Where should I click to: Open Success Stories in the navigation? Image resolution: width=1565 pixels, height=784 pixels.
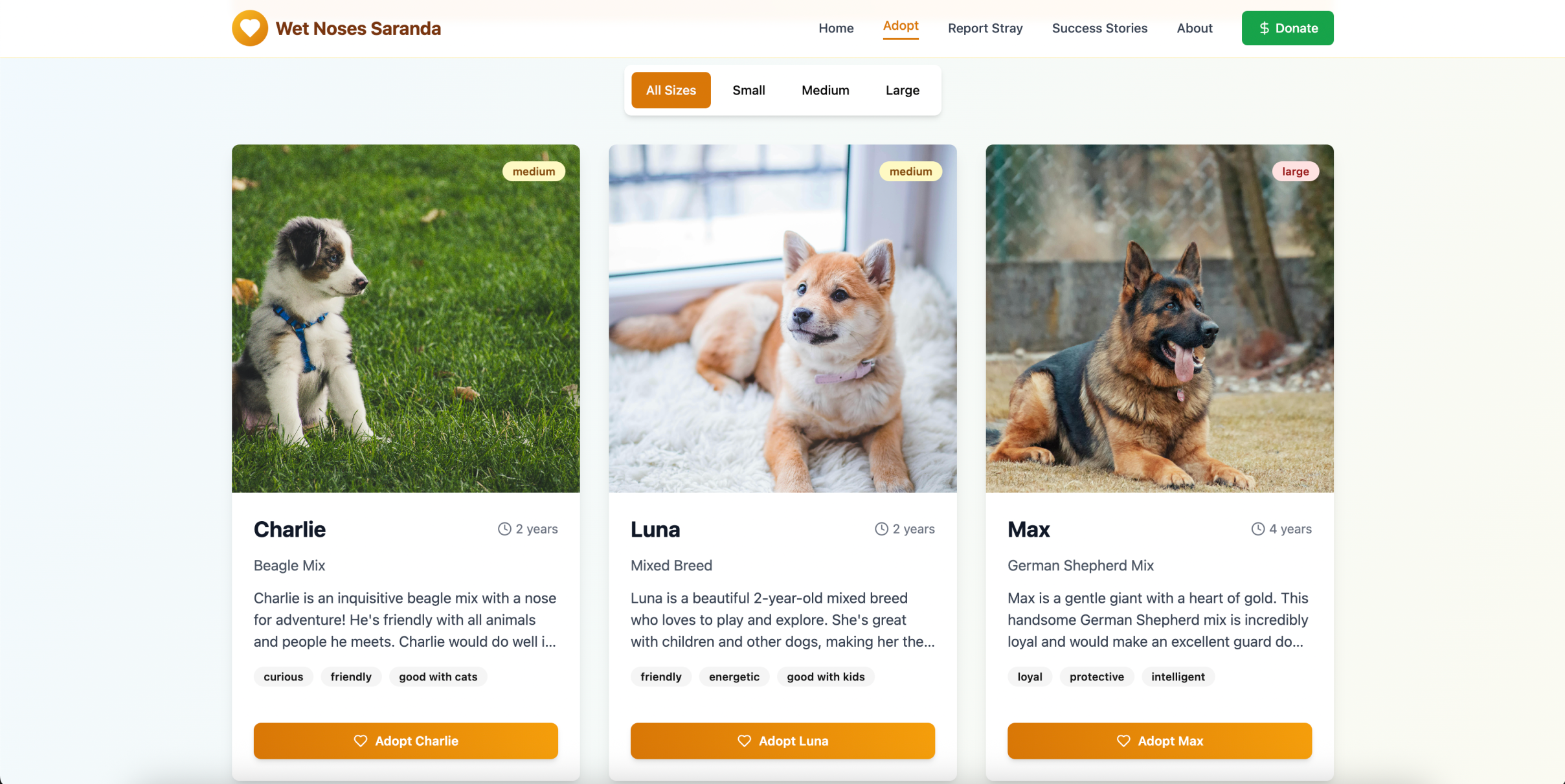pos(1099,28)
